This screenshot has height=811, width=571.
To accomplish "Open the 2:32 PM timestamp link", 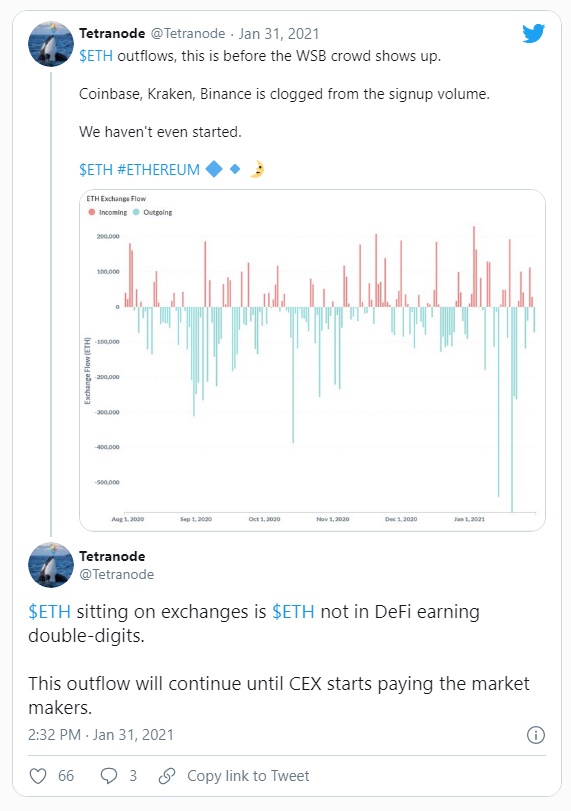I will (x=54, y=735).
